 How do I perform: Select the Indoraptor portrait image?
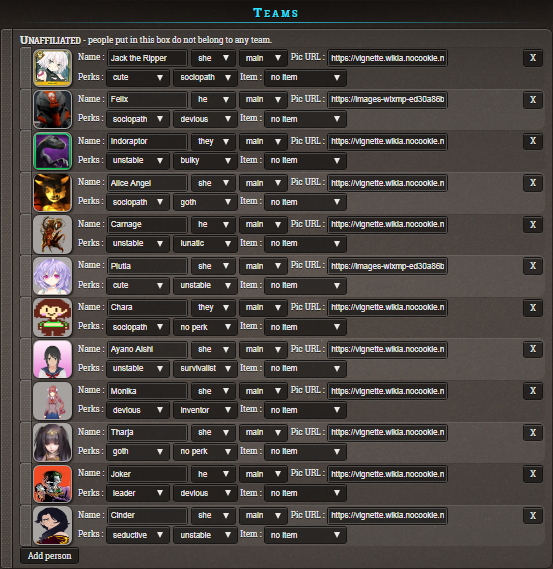pyautogui.click(x=53, y=151)
